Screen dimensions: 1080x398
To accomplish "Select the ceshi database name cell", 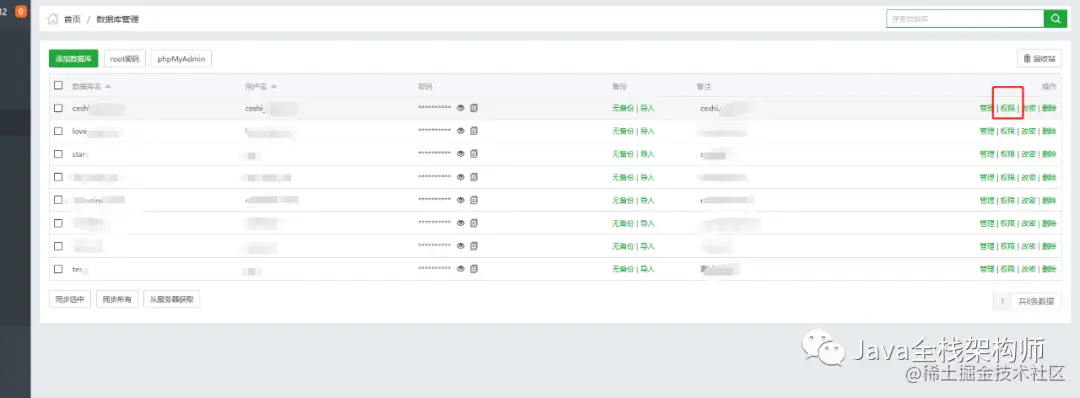I will click(x=98, y=108).
